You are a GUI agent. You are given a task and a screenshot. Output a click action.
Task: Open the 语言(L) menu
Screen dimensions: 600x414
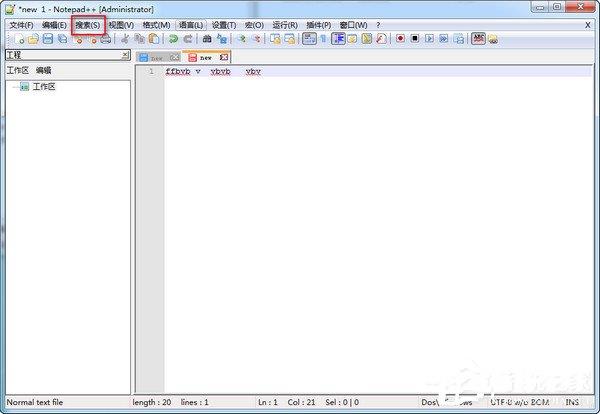coord(191,25)
